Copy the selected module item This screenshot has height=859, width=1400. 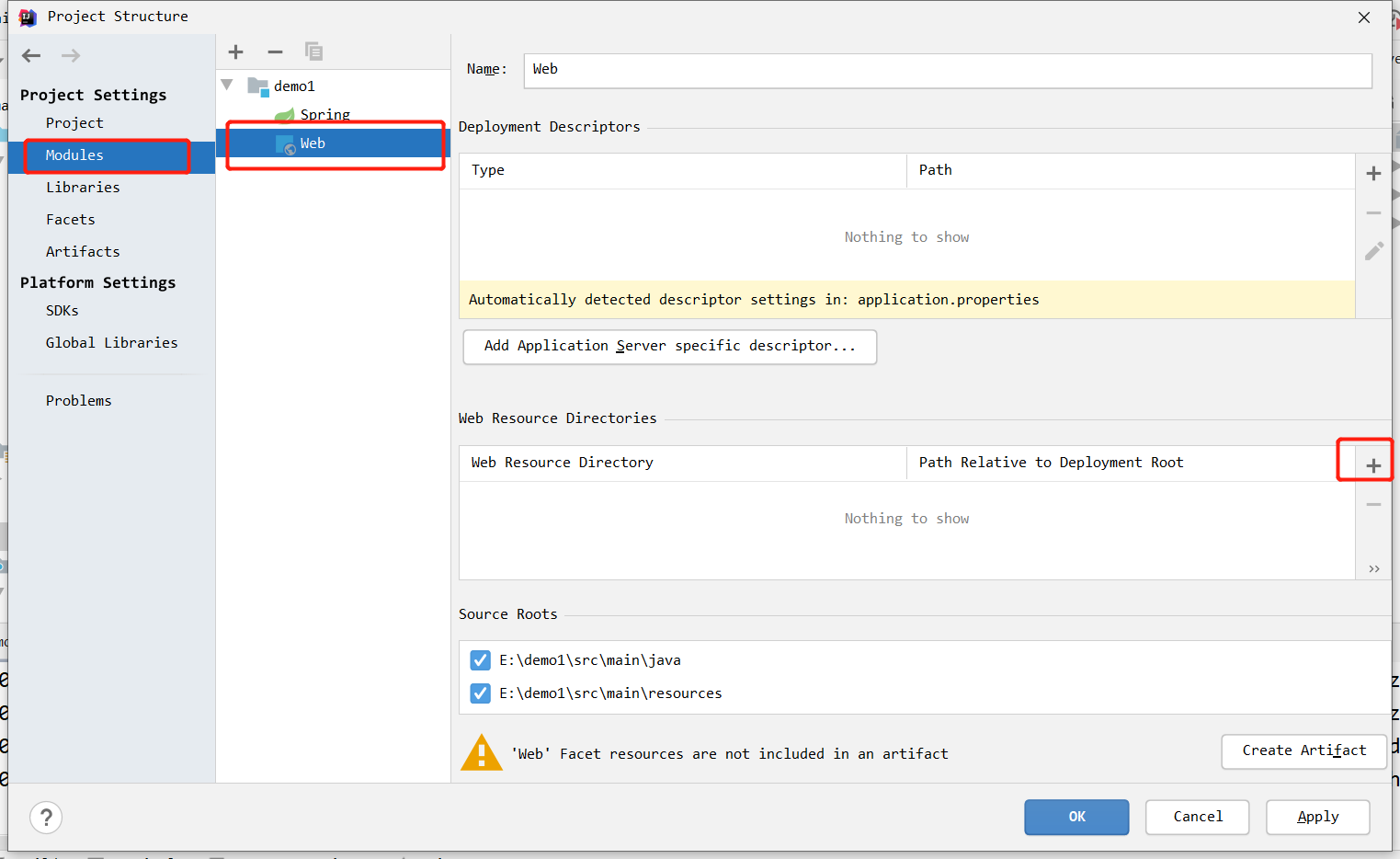point(313,52)
